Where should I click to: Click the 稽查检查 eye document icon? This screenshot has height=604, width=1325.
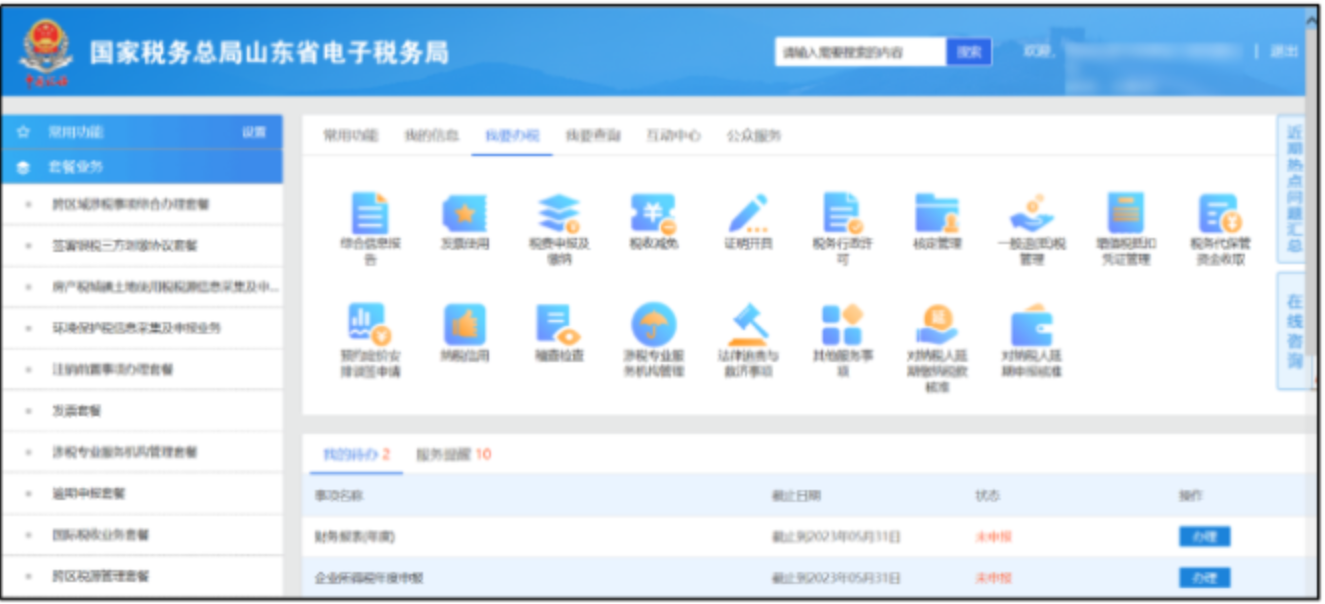pos(559,325)
